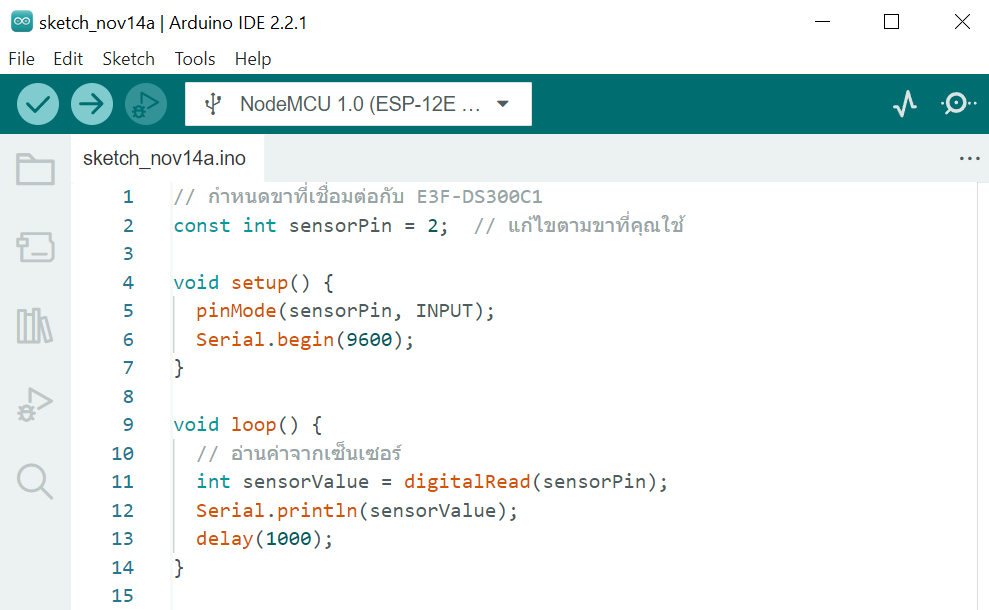Screen dimensions: 989x610
Task: Click line number 5 in the gutter
Action: [128, 311]
